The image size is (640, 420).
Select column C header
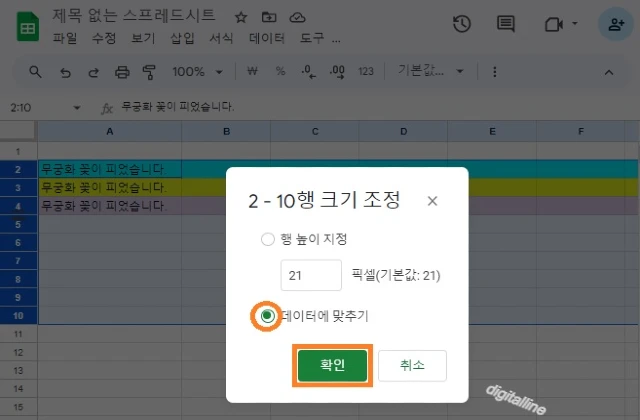coord(315,131)
